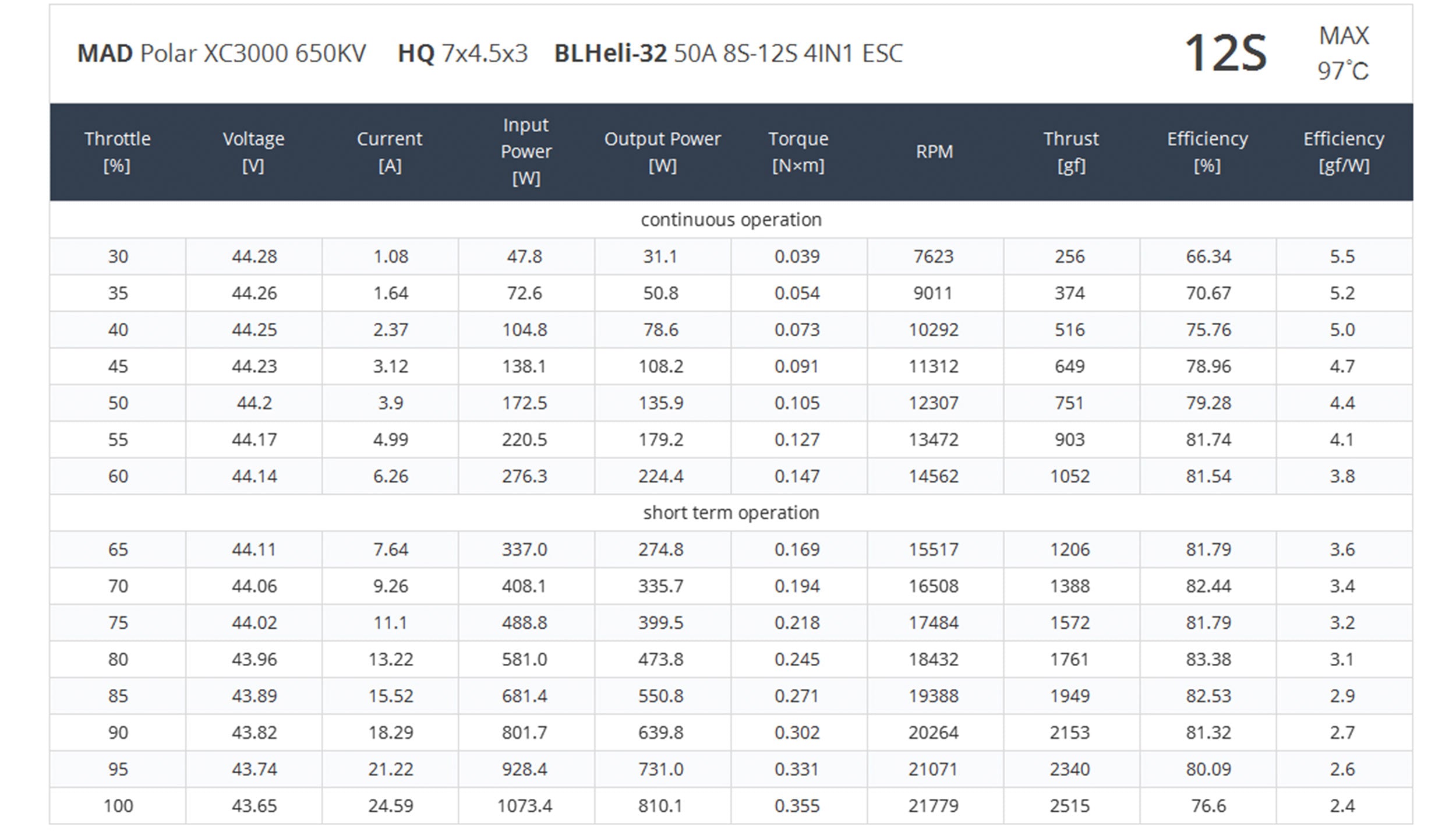
Task: Click the Throttle [%] column header
Action: tap(117, 152)
